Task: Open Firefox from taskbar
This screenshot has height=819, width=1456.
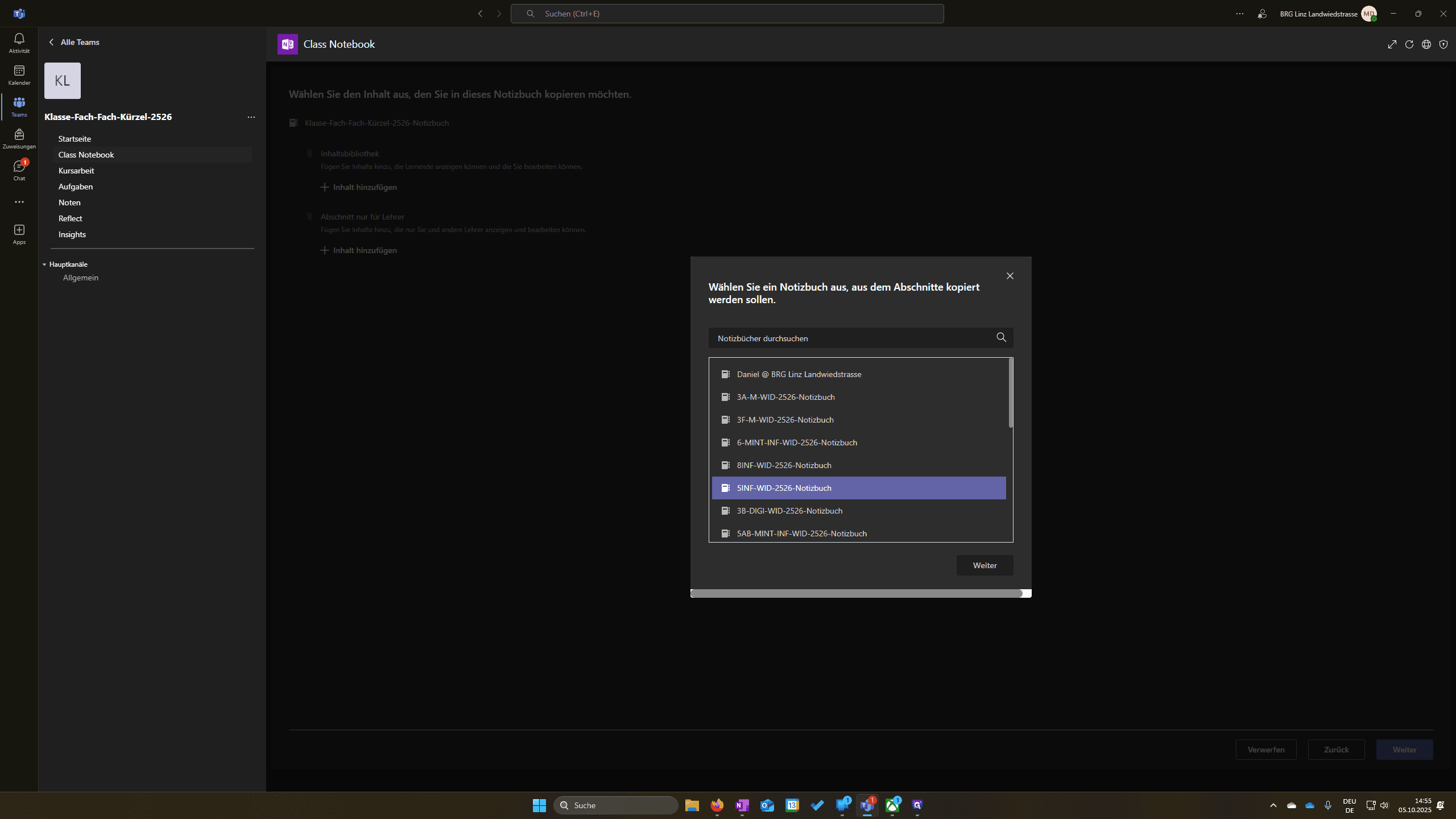Action: pyautogui.click(x=717, y=805)
